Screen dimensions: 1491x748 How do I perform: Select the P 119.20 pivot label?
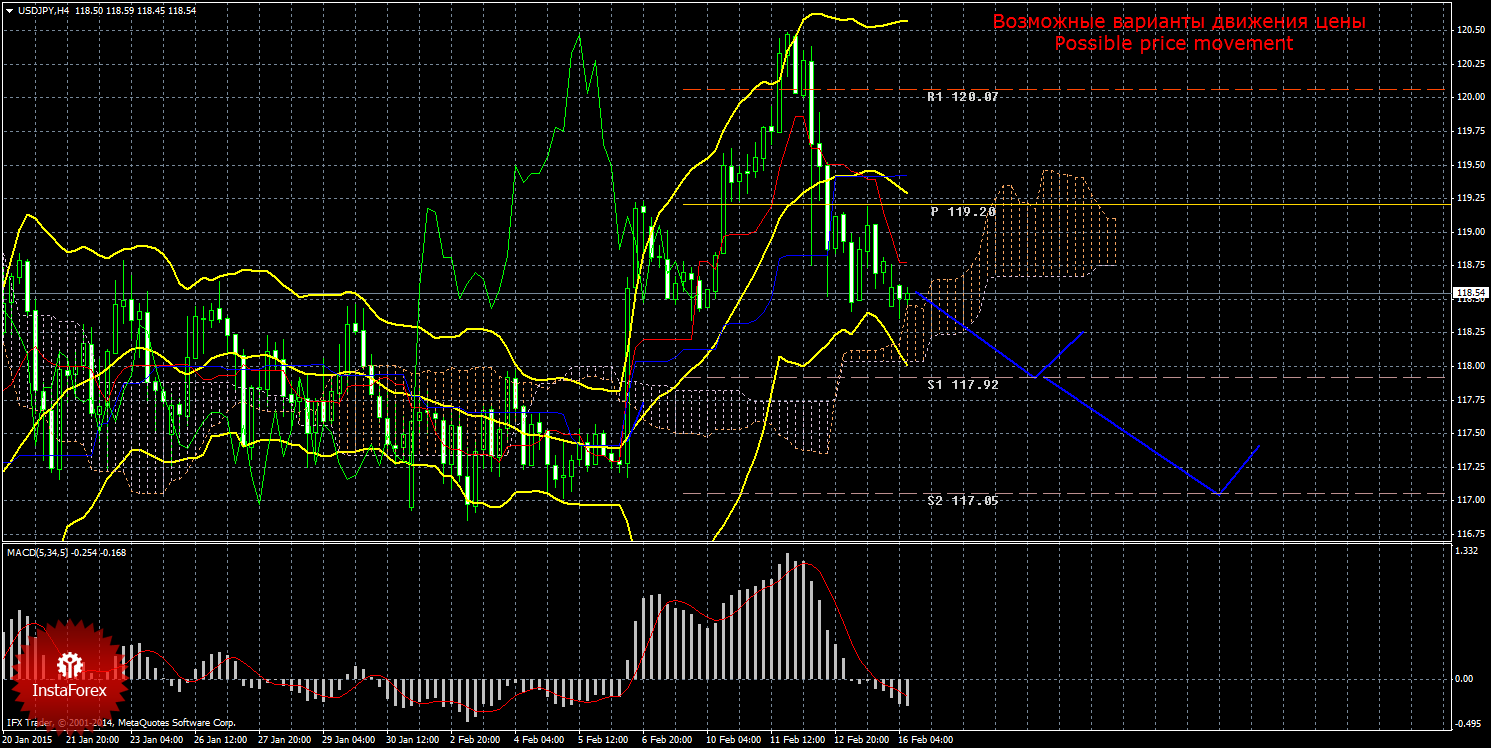coord(962,212)
